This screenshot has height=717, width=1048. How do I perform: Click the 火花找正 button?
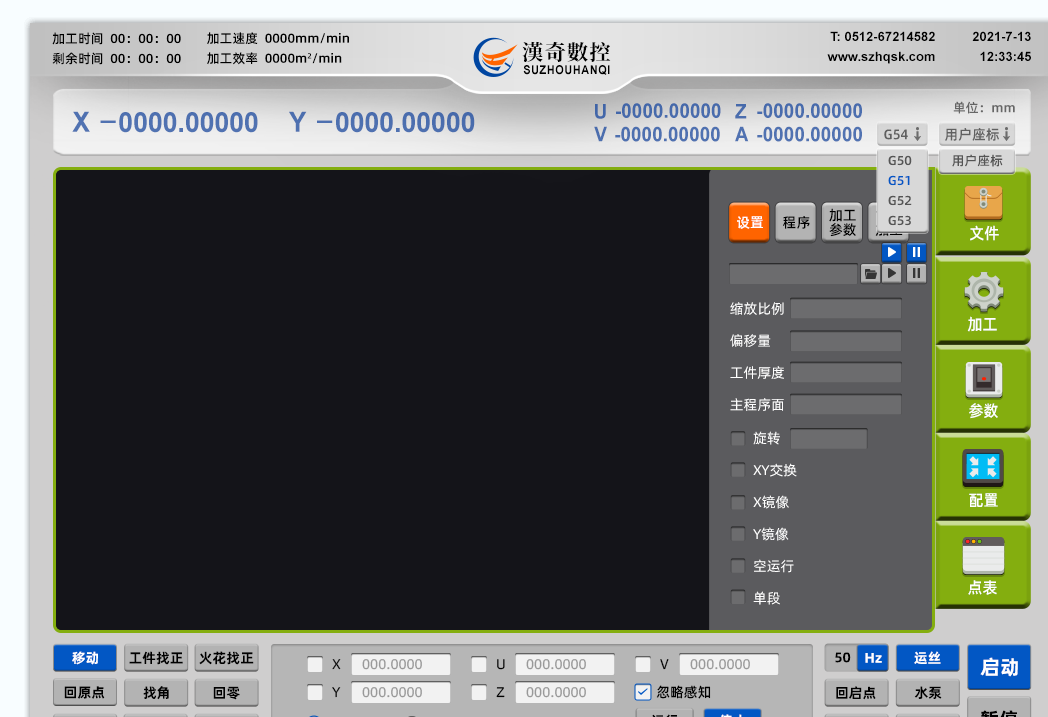pos(227,658)
